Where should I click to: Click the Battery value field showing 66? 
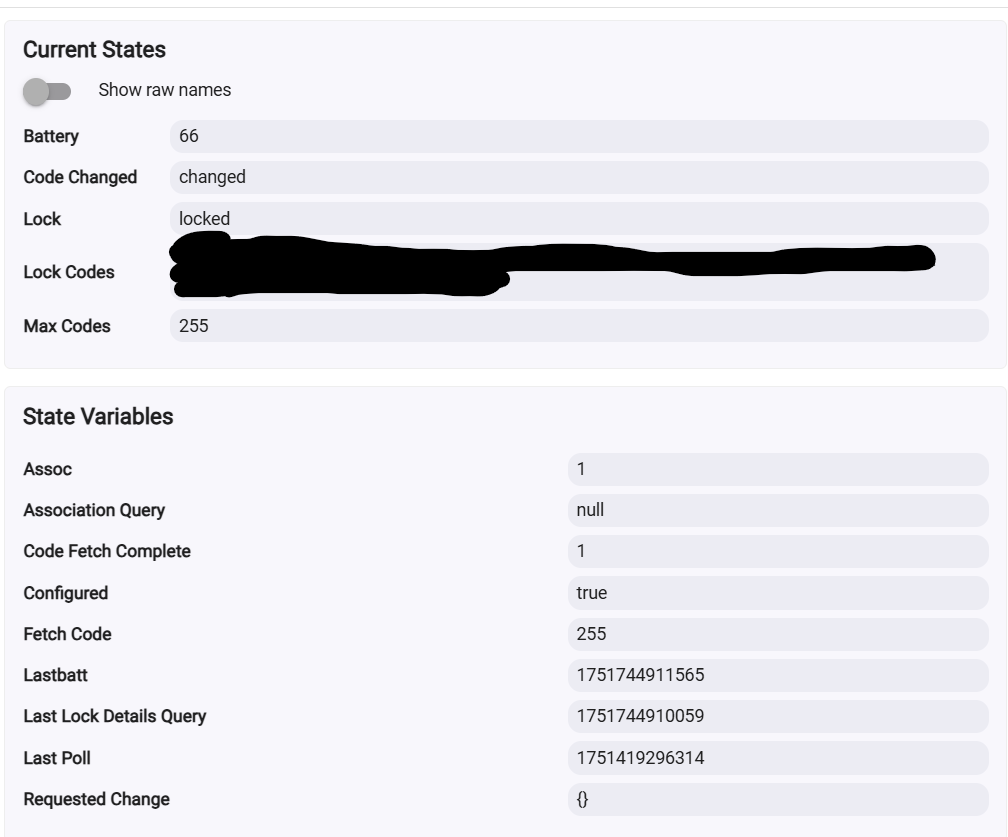point(579,136)
